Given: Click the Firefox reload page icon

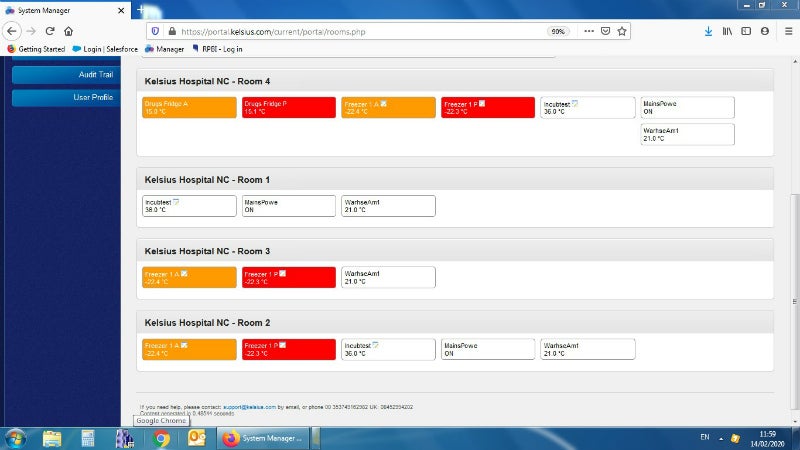Looking at the screenshot, I should [49, 31].
